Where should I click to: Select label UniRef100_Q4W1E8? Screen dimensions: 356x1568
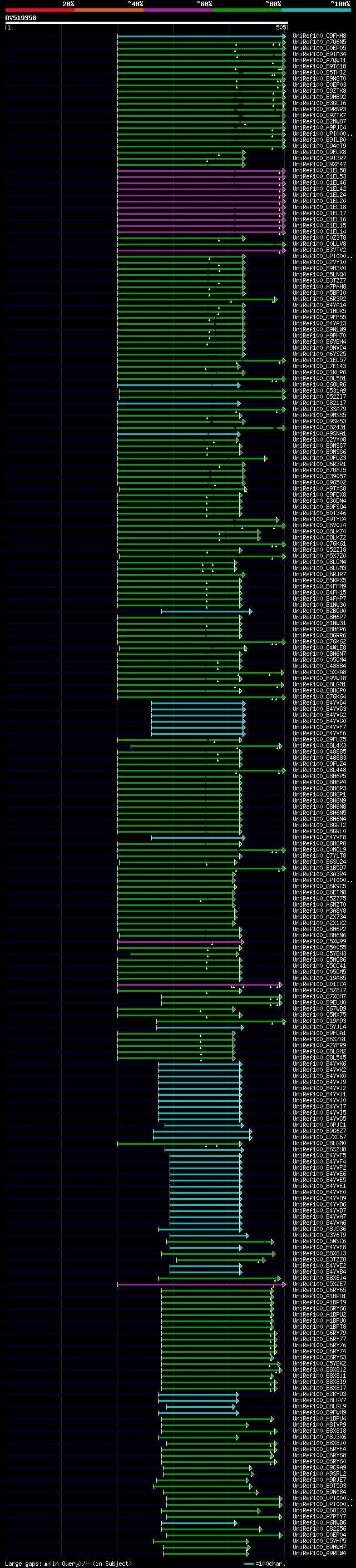319,647
